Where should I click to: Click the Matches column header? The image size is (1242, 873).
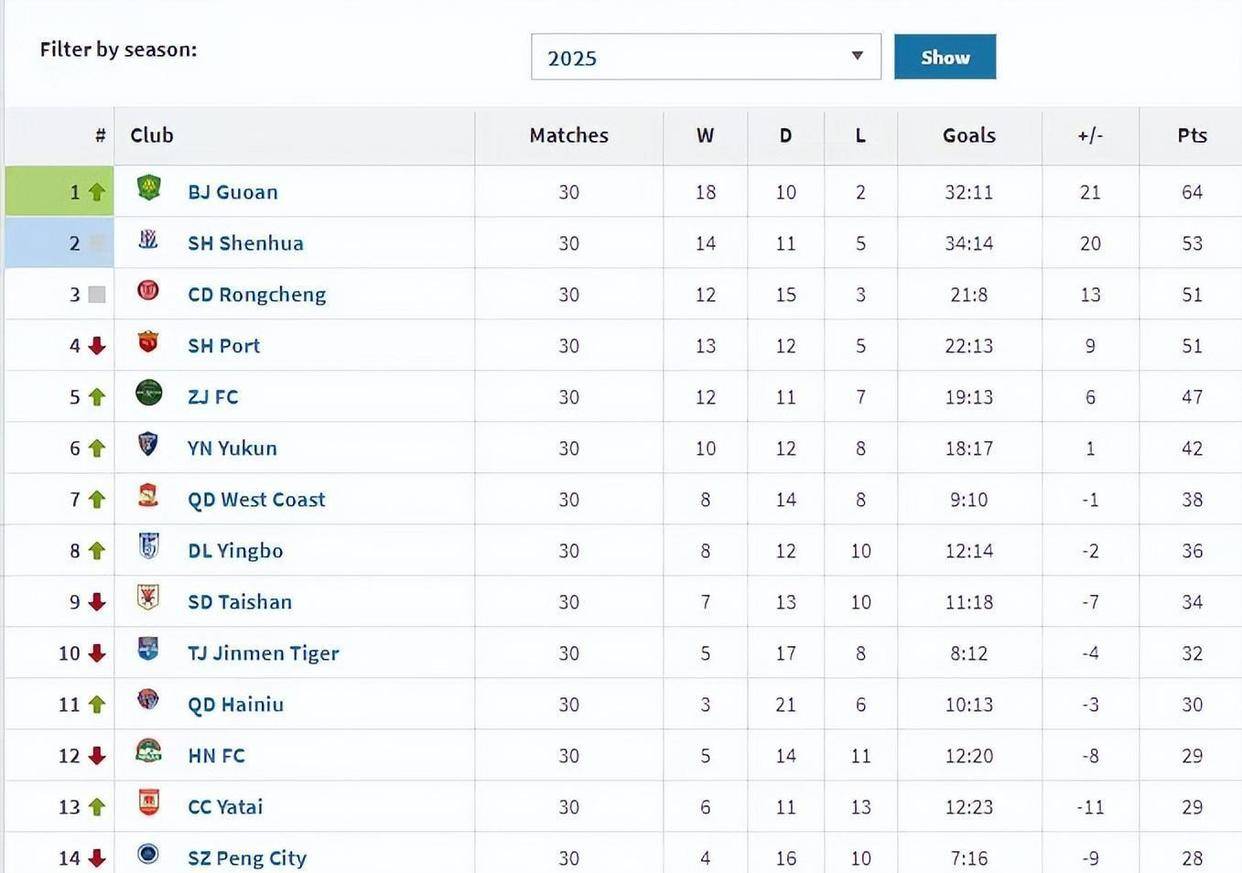pyautogui.click(x=568, y=136)
